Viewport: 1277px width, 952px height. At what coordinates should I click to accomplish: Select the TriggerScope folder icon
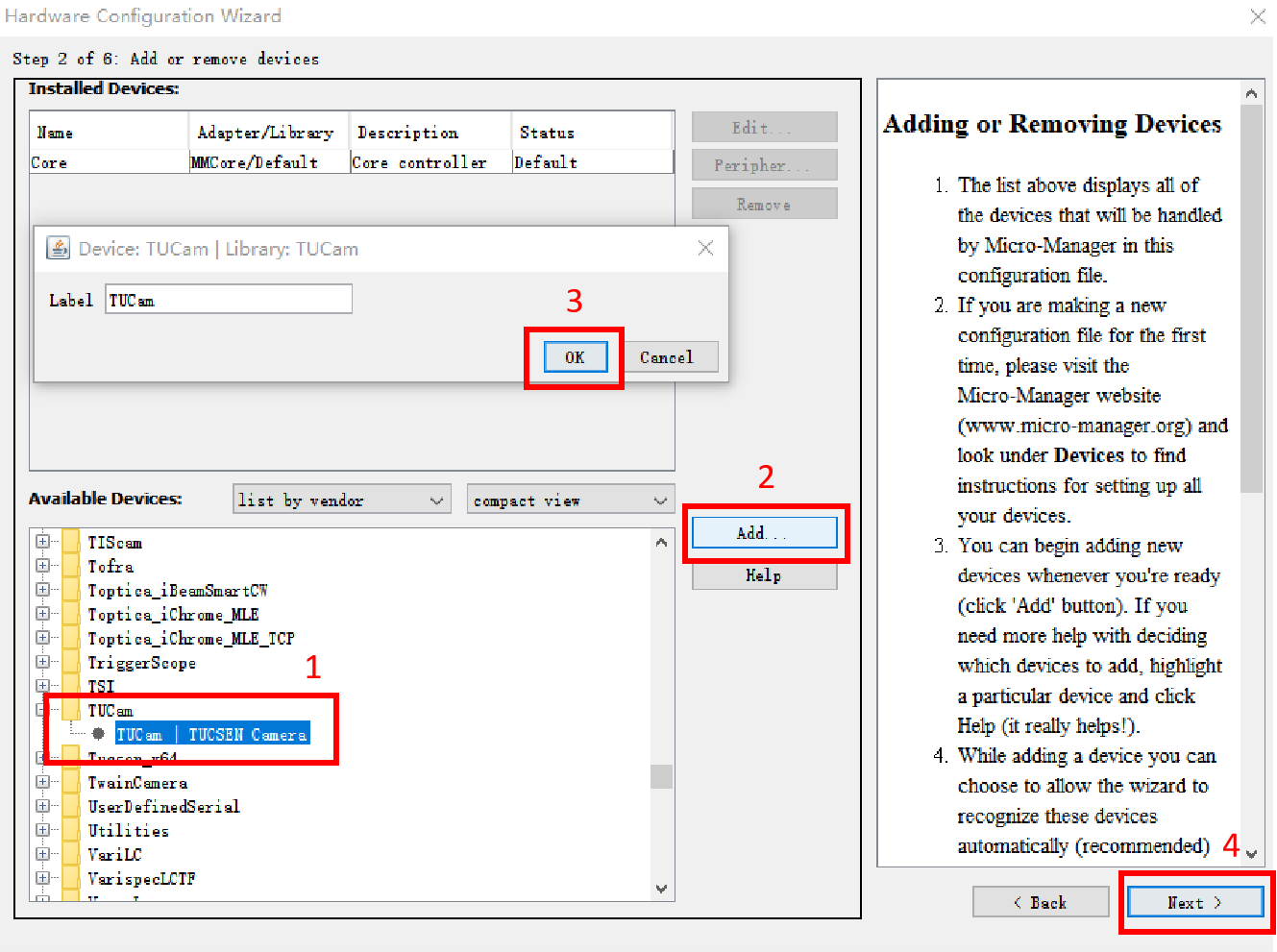pos(71,662)
